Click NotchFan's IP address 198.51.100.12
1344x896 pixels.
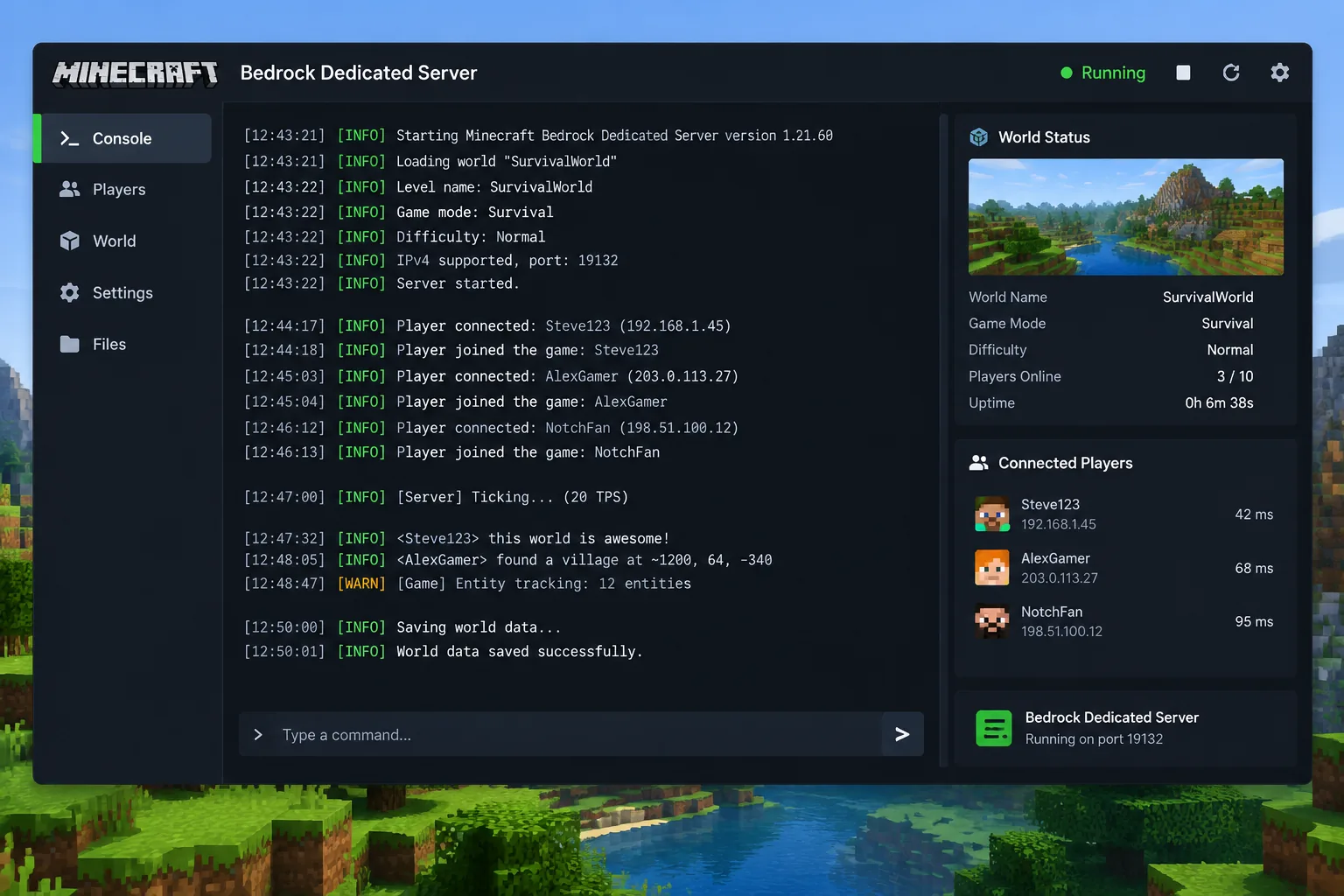click(1061, 632)
